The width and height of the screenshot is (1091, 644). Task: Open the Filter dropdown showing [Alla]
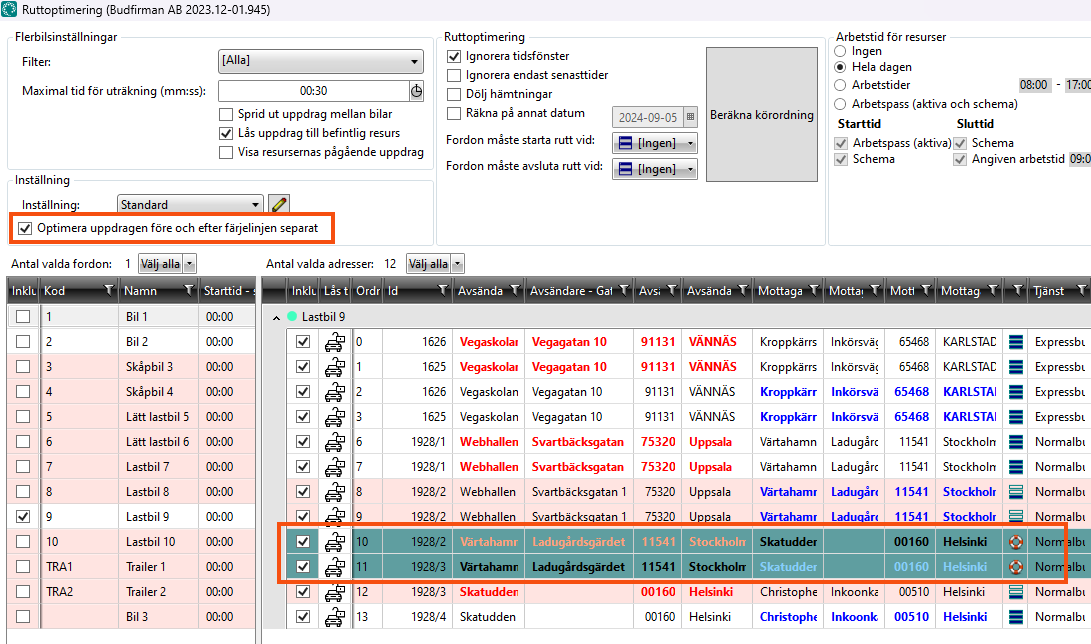point(320,61)
